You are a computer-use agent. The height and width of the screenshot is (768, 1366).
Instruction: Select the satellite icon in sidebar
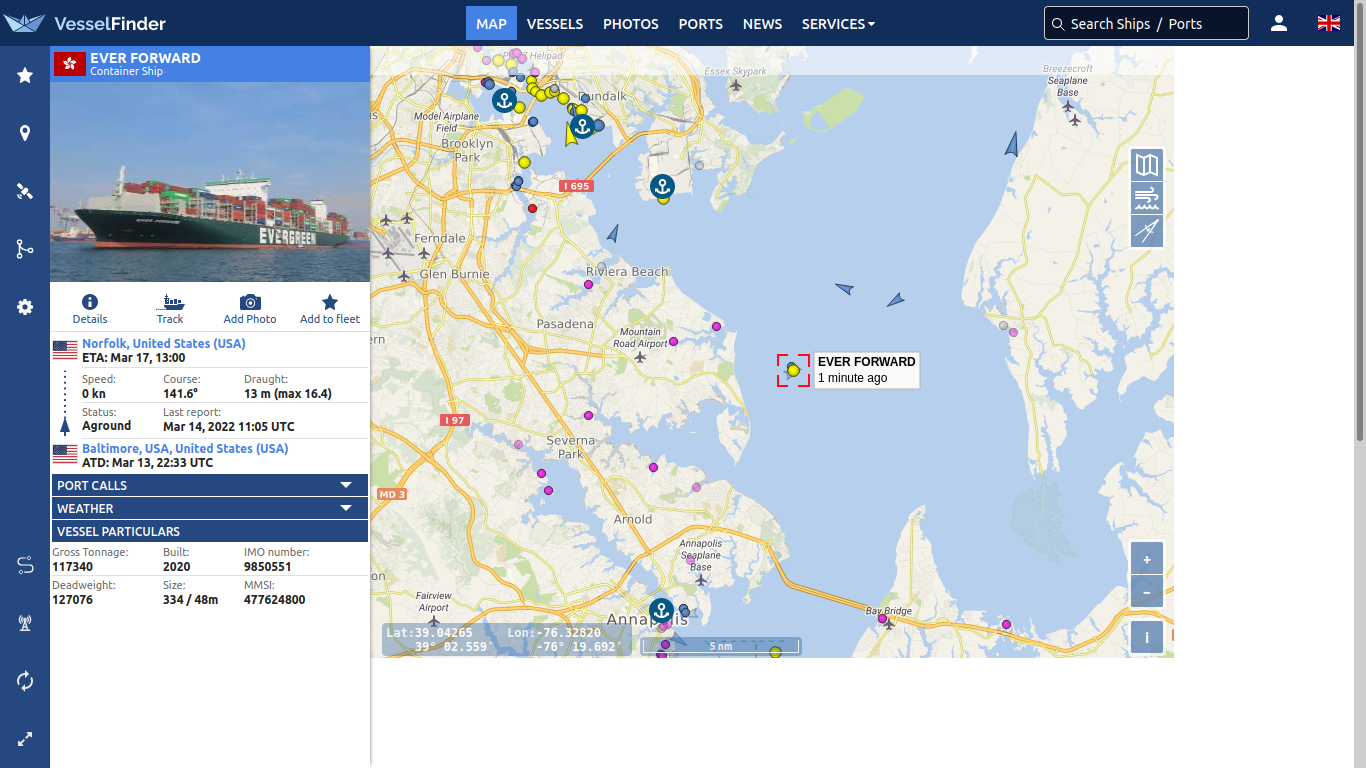tap(25, 191)
